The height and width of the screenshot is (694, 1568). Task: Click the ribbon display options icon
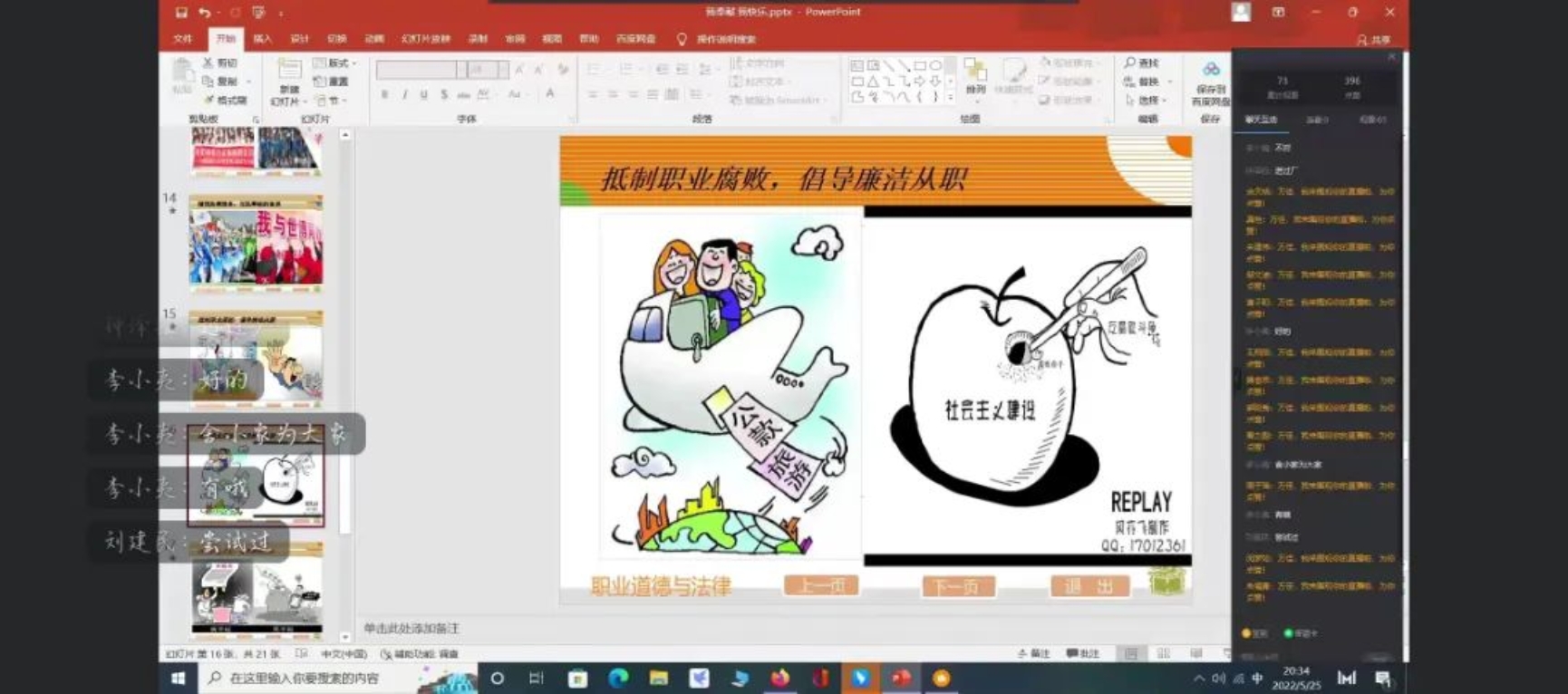(x=1278, y=12)
